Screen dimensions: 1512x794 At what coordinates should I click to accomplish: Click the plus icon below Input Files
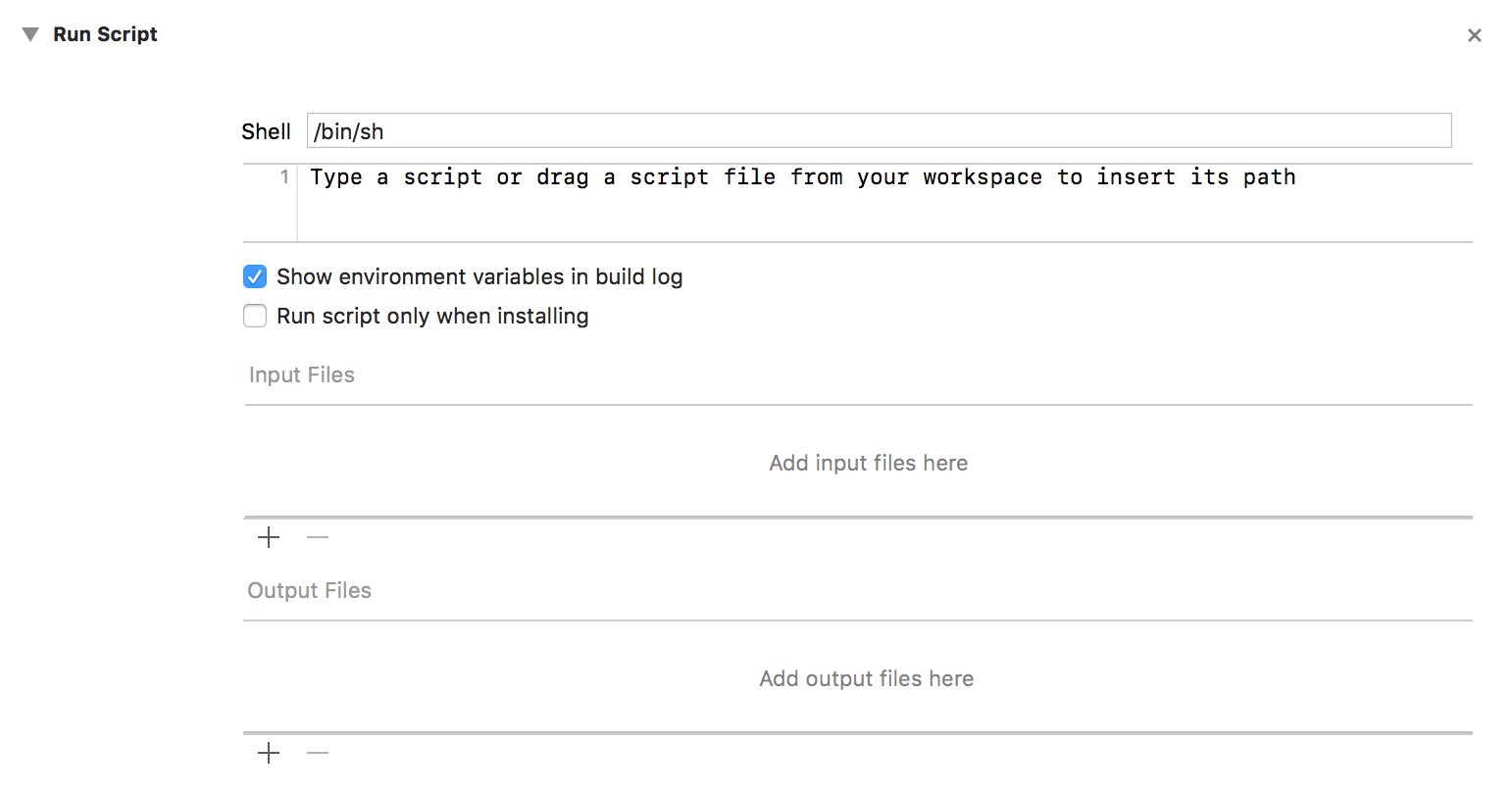pos(268,537)
